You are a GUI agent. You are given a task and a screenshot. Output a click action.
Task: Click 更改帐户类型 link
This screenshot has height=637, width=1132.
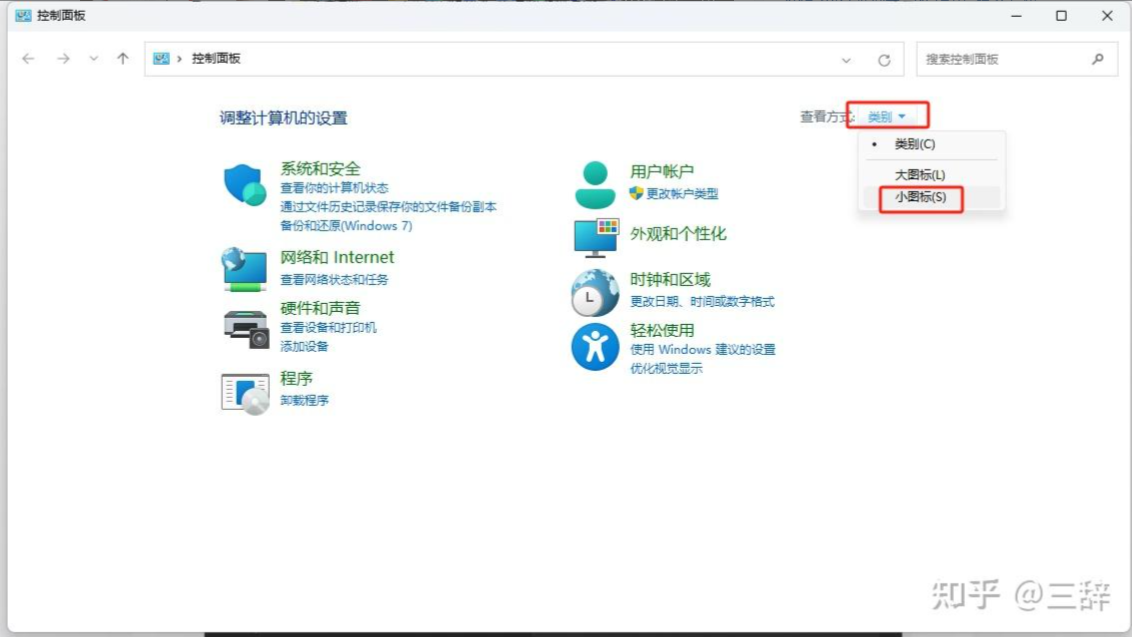click(x=682, y=194)
